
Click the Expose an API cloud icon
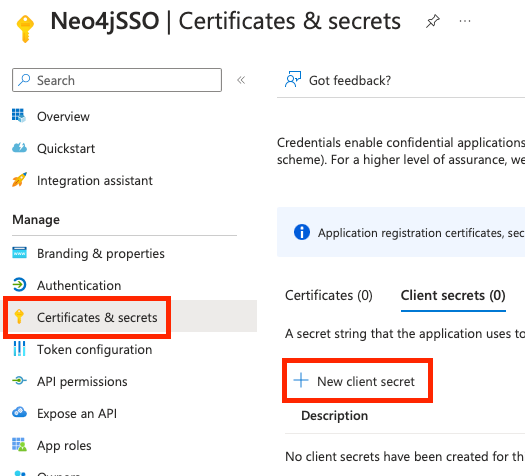(x=19, y=412)
